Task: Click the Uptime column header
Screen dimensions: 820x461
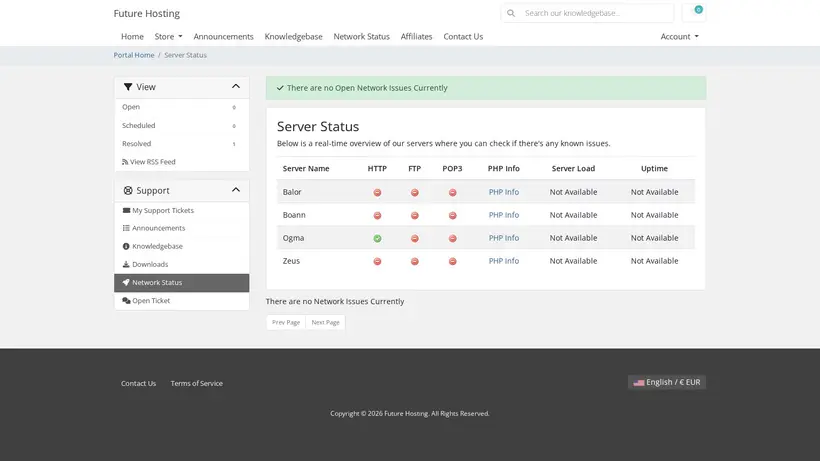Action: pos(654,168)
